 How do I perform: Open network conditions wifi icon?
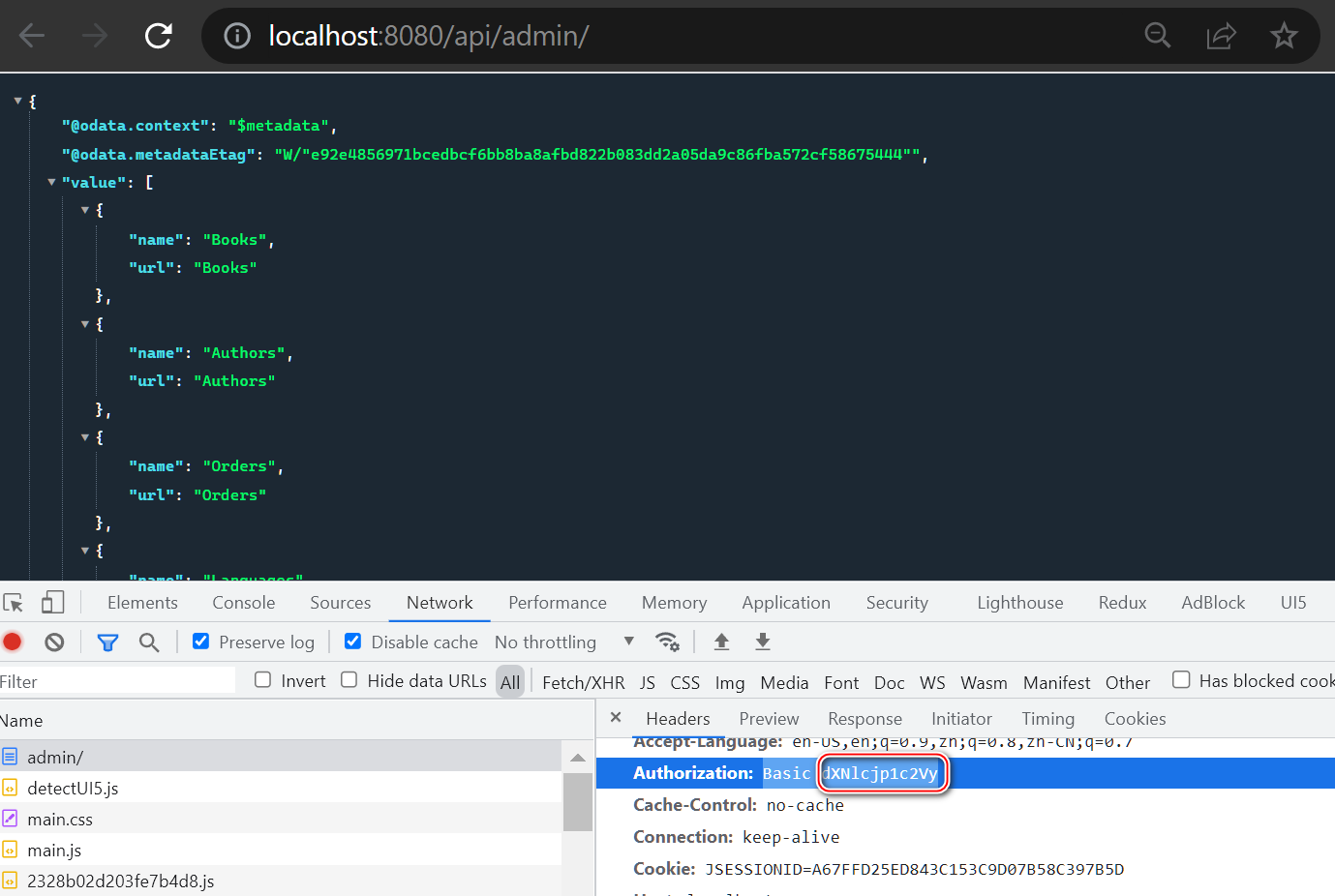[667, 642]
